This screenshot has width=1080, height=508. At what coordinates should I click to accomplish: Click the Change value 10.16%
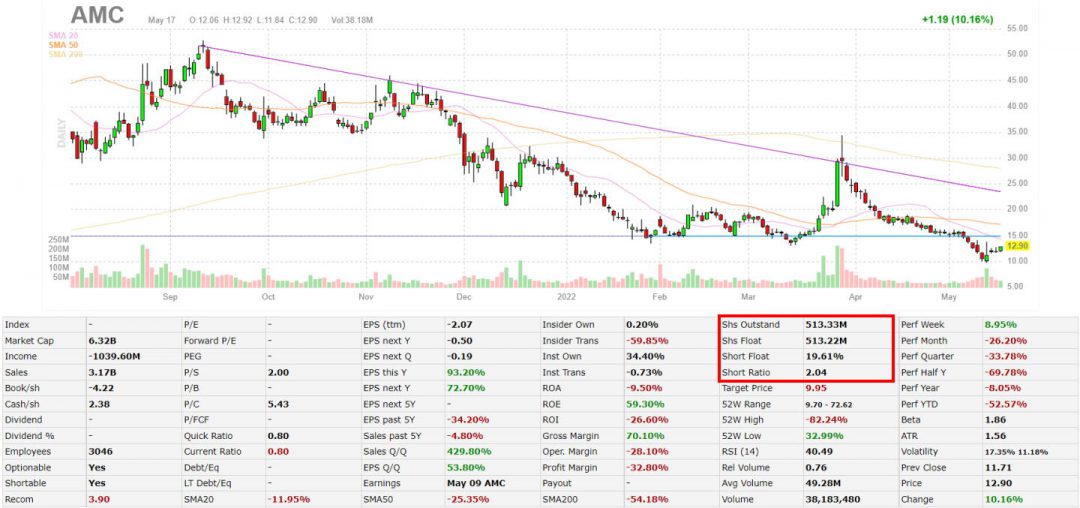[x=1002, y=499]
